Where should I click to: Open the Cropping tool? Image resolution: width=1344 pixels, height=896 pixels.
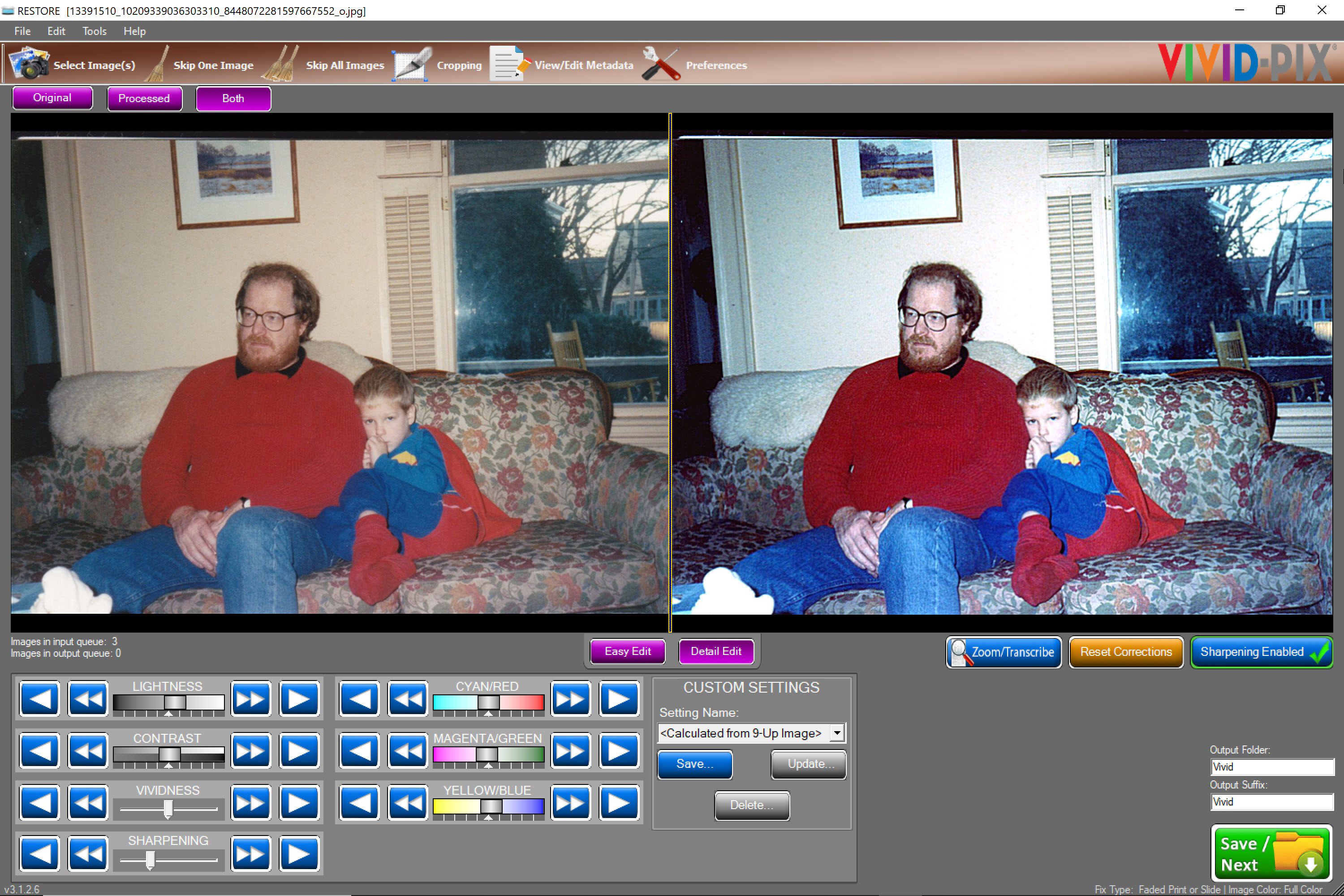pos(438,64)
